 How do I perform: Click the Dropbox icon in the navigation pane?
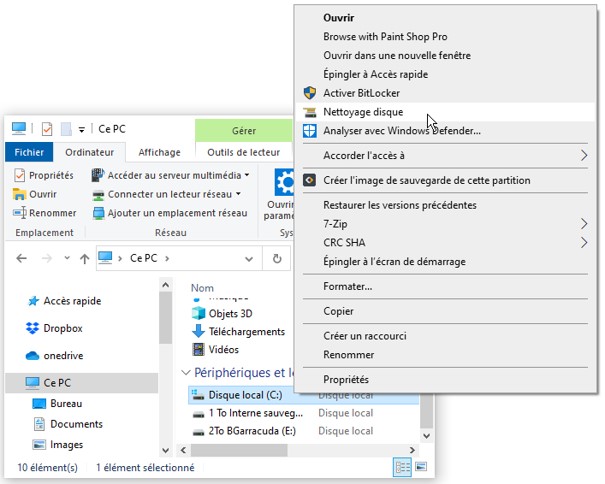pyautogui.click(x=33, y=328)
